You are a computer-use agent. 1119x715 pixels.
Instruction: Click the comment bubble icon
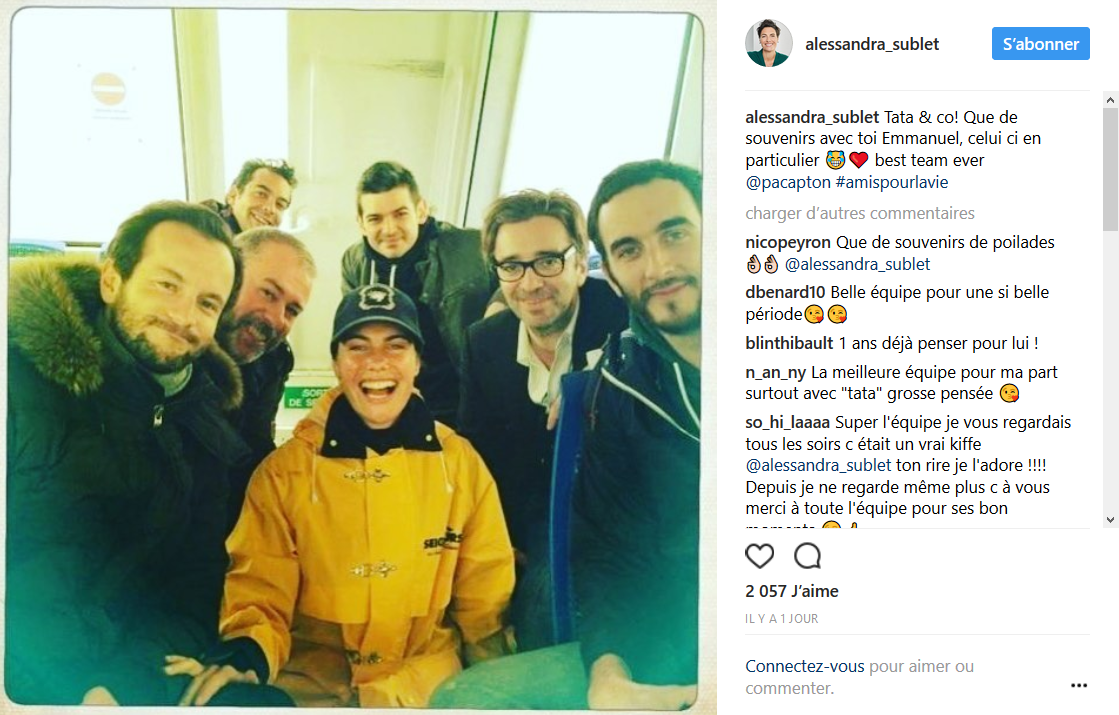click(x=807, y=556)
